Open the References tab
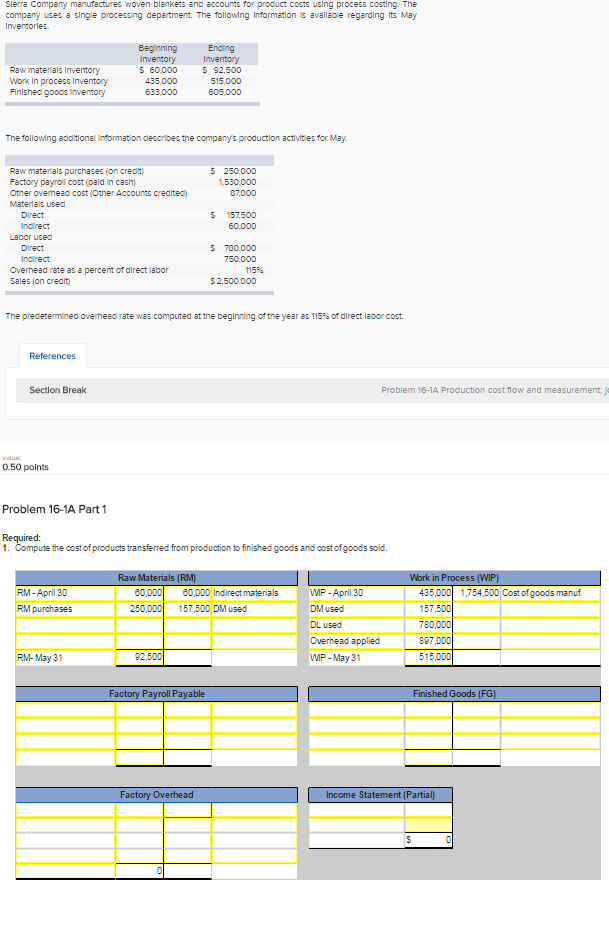Viewport: 609px width, 941px height. (53, 355)
